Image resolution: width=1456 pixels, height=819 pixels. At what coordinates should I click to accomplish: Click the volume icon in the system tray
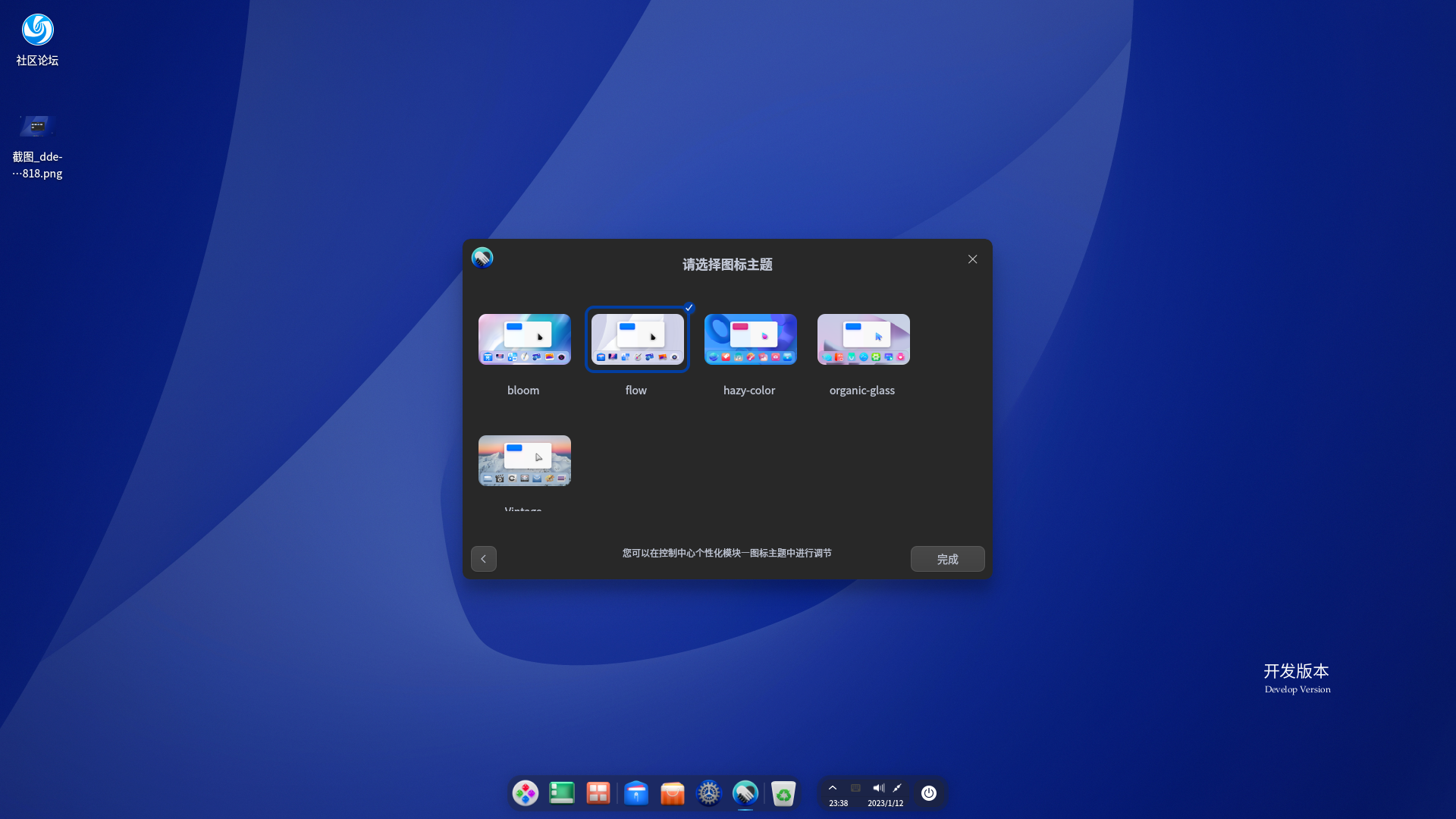pyautogui.click(x=879, y=787)
